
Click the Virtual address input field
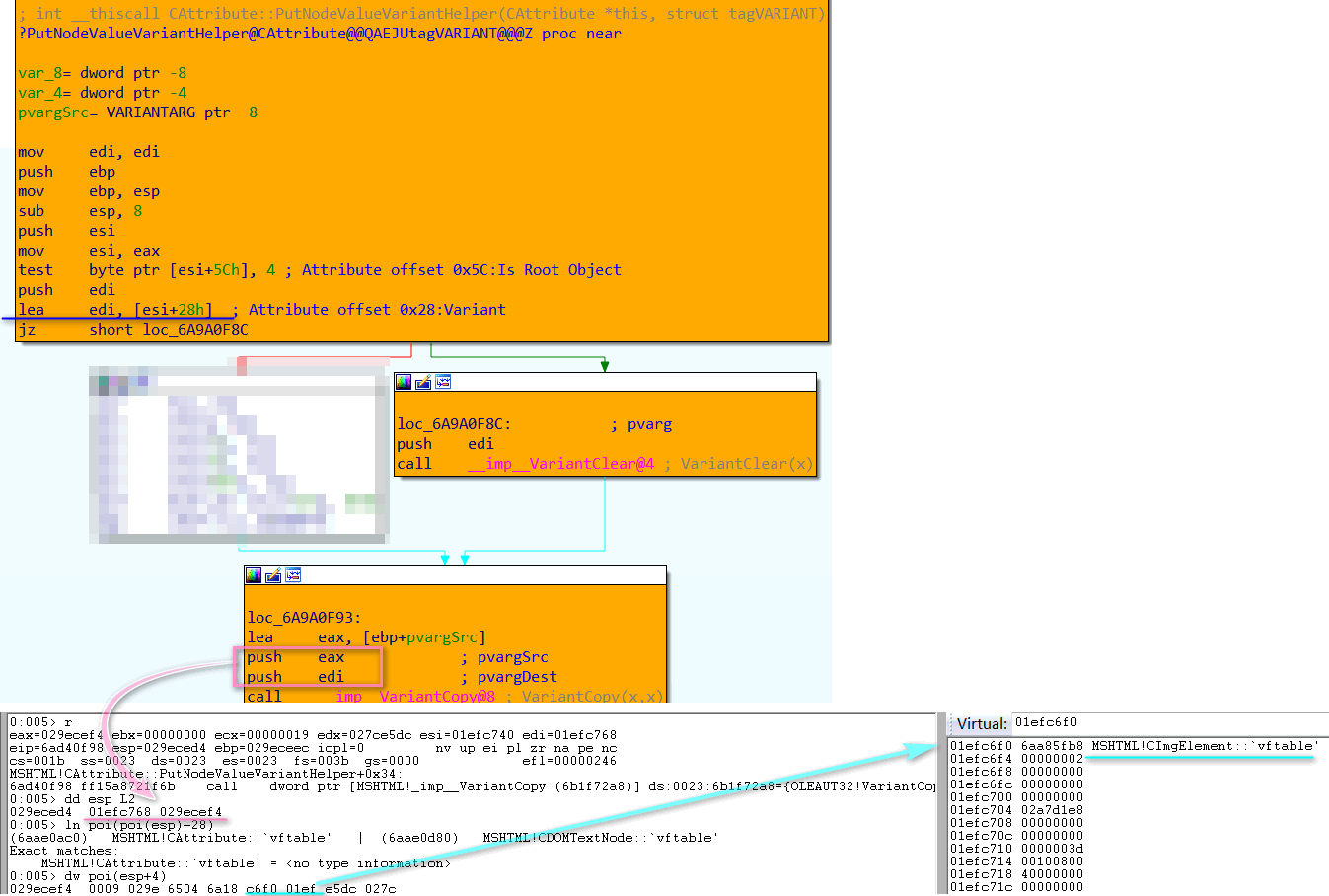pyautogui.click(x=1170, y=723)
